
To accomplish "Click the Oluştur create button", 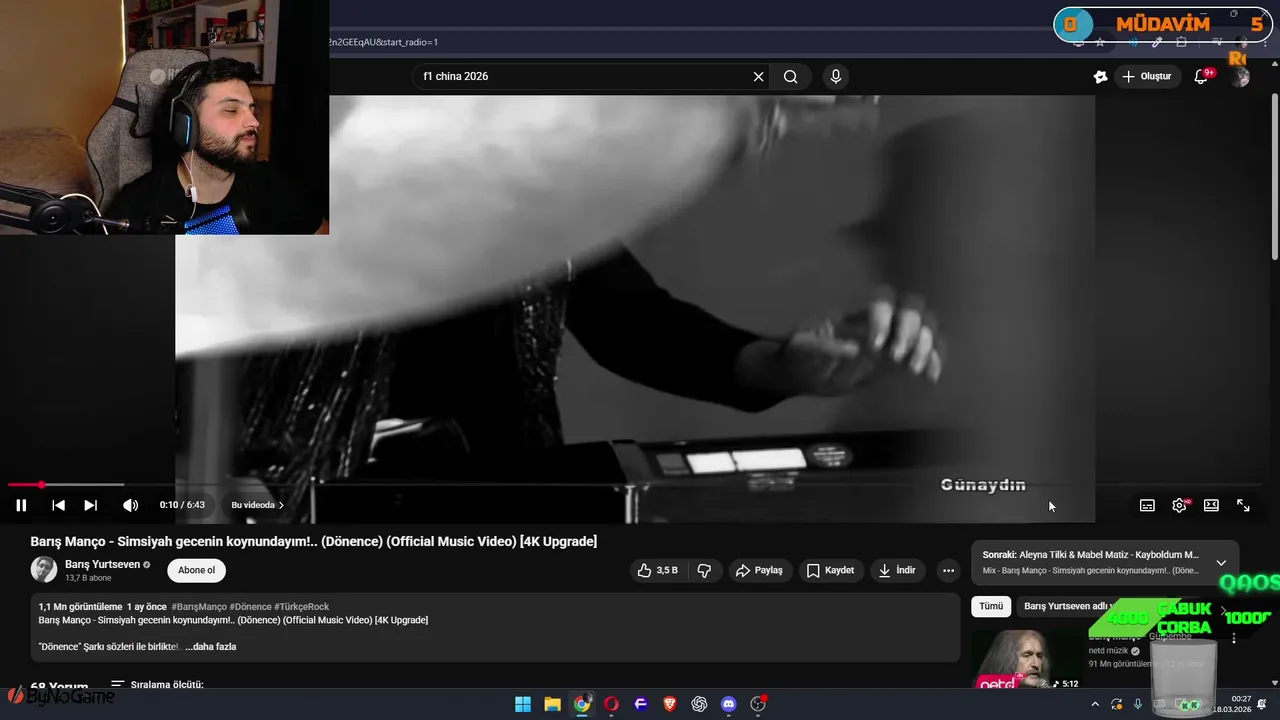I will tap(1148, 76).
